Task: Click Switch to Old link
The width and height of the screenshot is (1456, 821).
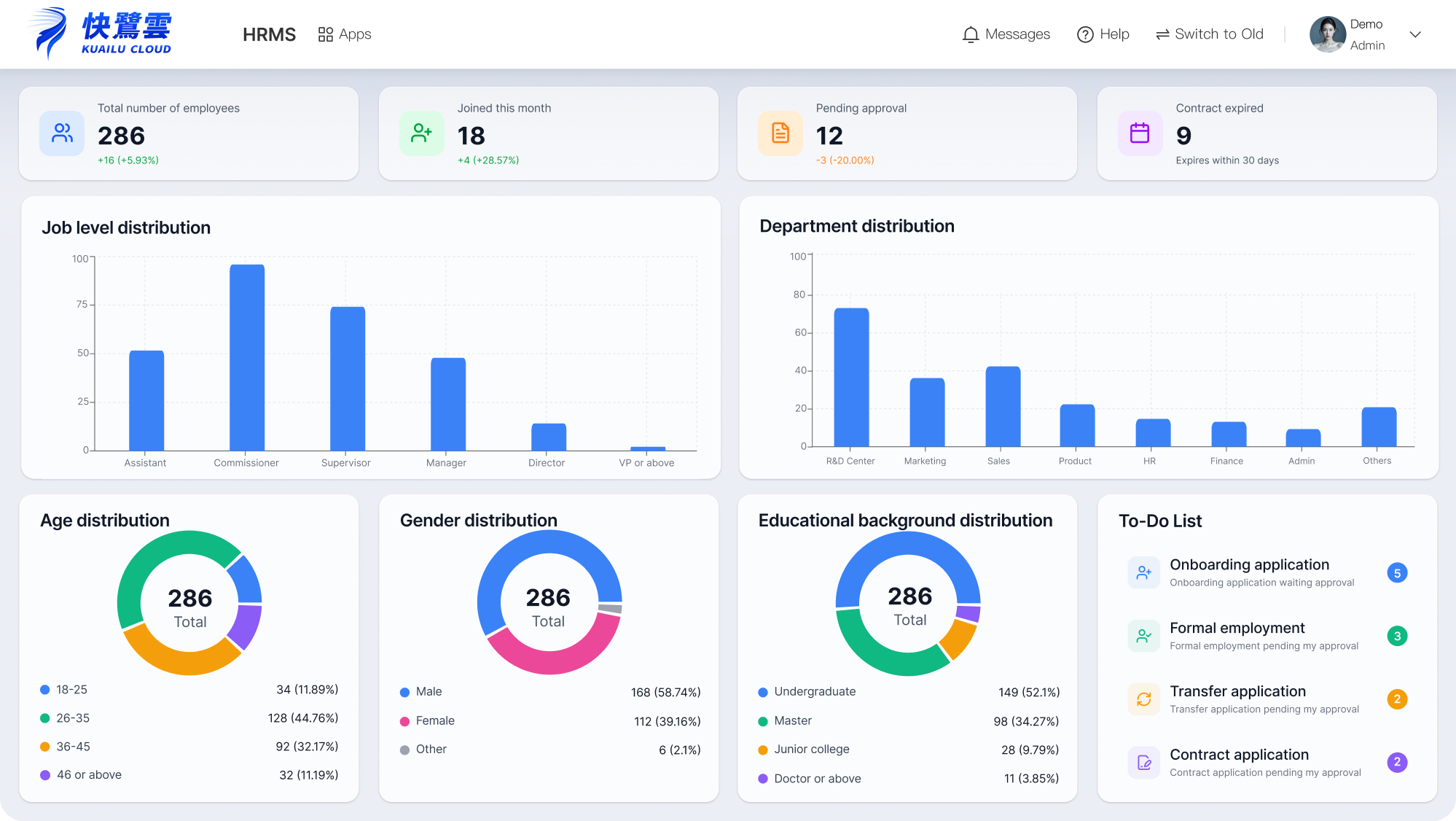Action: coord(1219,34)
